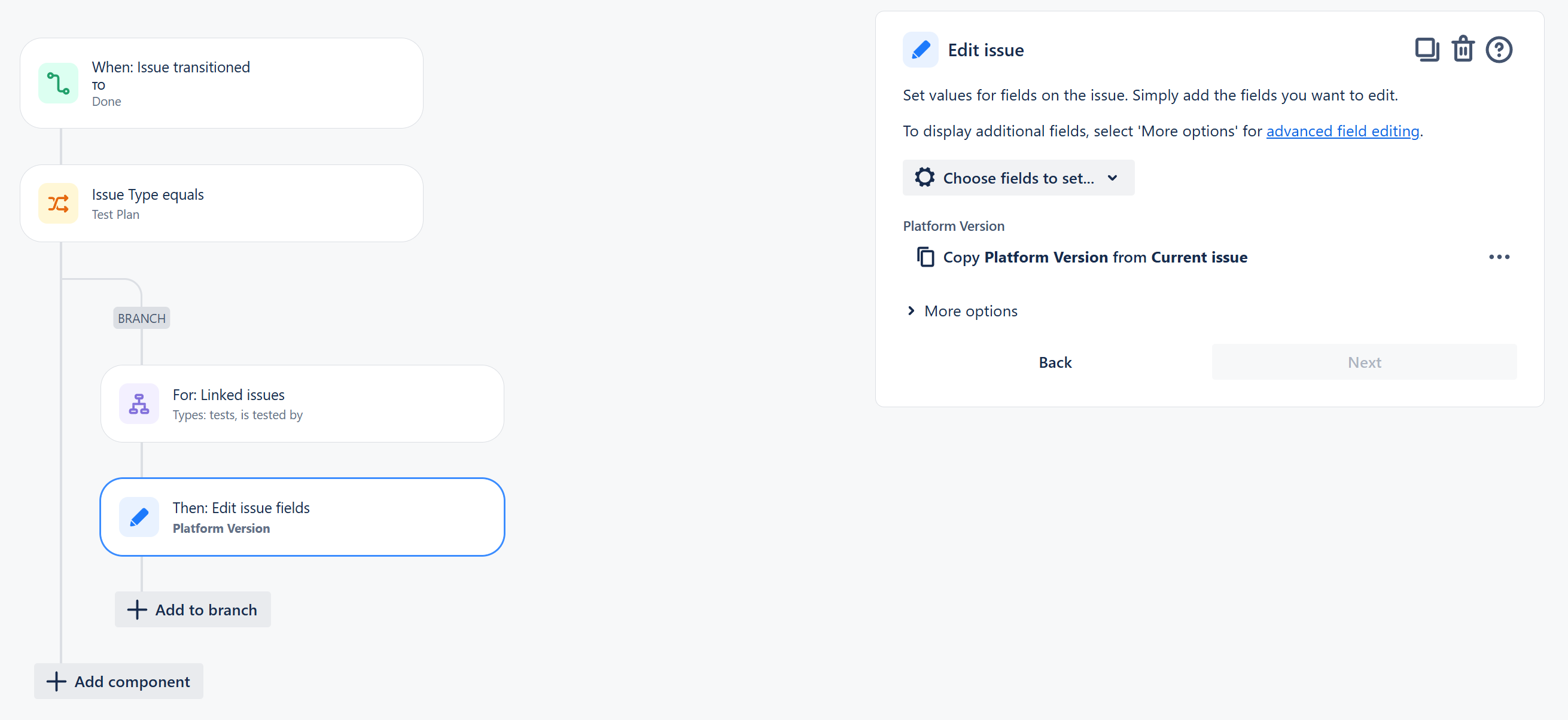Click the green transition trigger icon
The height and width of the screenshot is (720, 1568).
point(58,83)
